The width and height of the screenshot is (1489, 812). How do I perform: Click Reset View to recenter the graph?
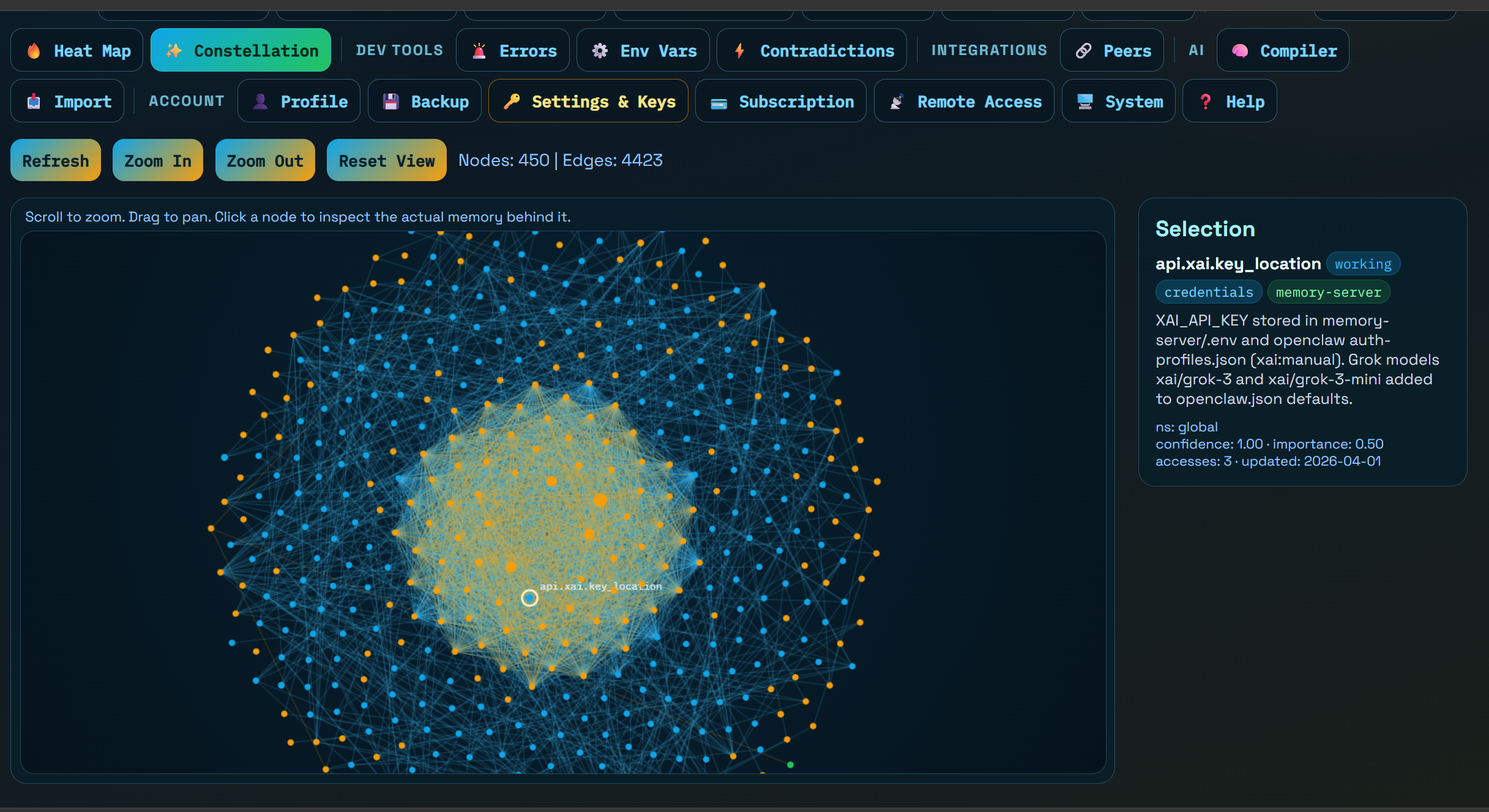386,160
